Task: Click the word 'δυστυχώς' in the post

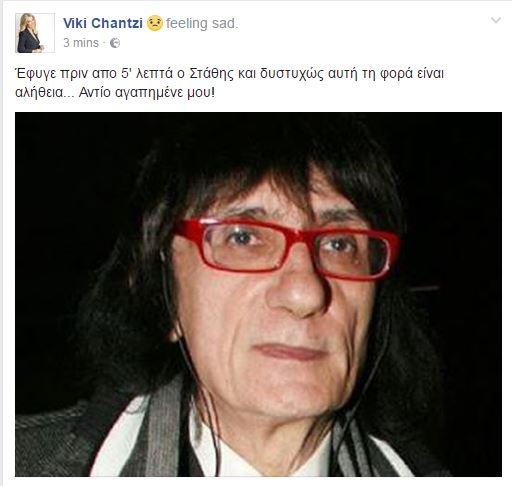Action: point(292,74)
